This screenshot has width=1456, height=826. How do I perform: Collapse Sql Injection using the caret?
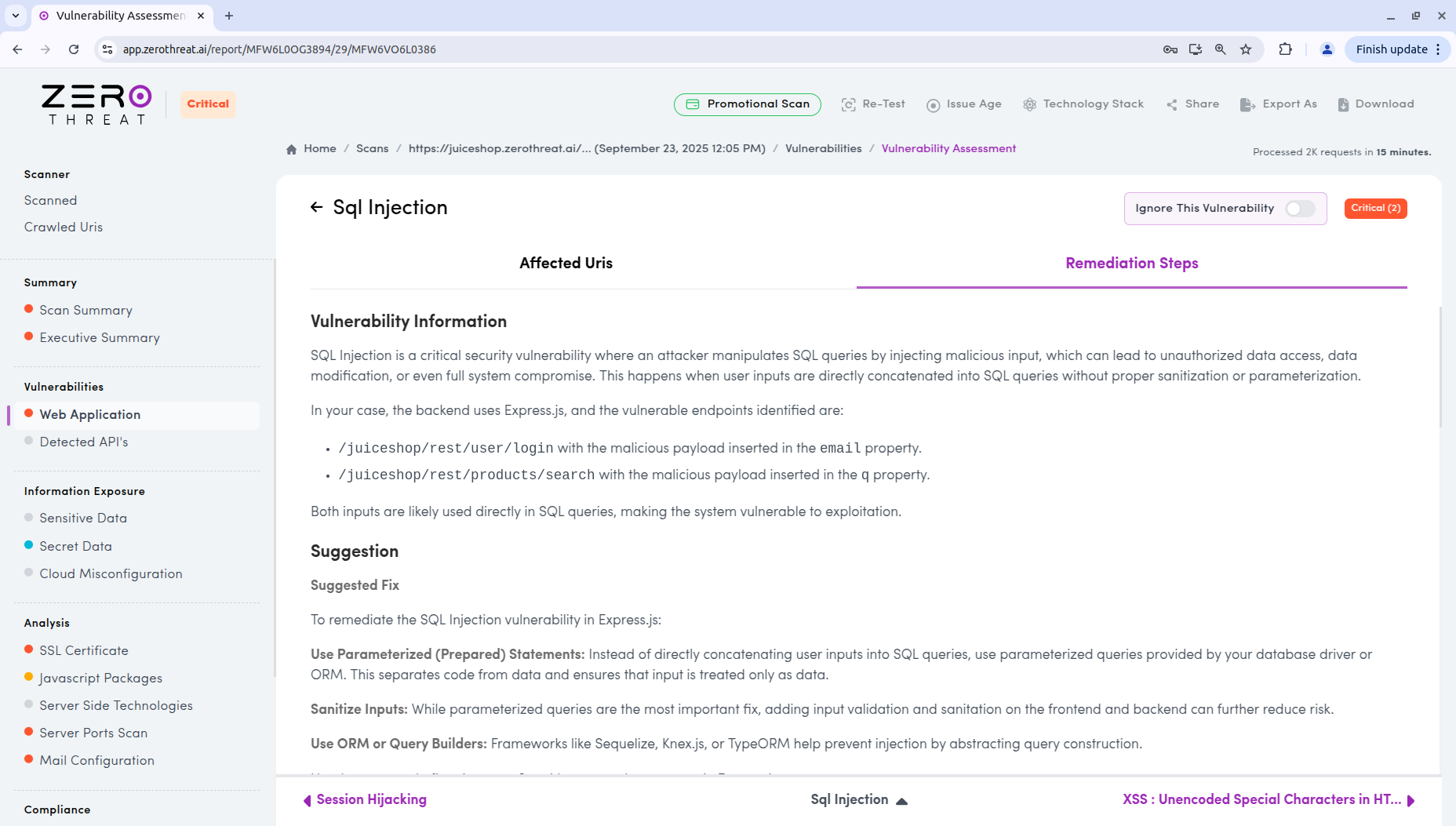902,800
